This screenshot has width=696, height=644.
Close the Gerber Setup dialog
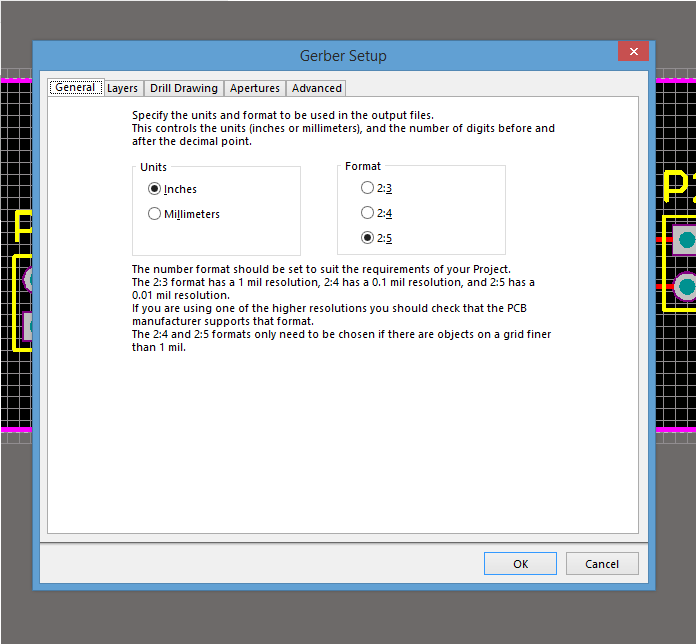click(634, 53)
